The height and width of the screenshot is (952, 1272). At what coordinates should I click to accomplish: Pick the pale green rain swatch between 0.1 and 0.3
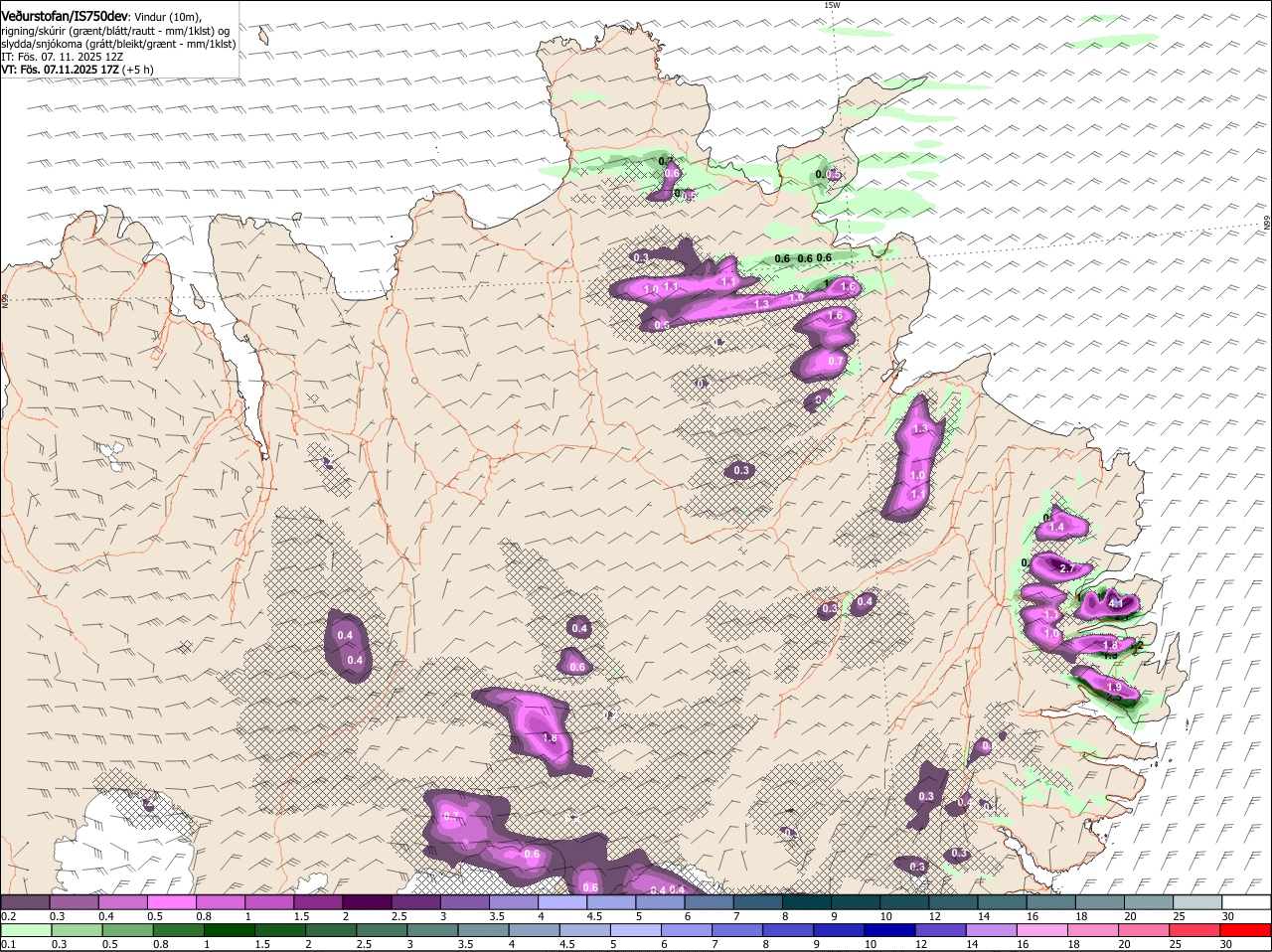(26, 931)
